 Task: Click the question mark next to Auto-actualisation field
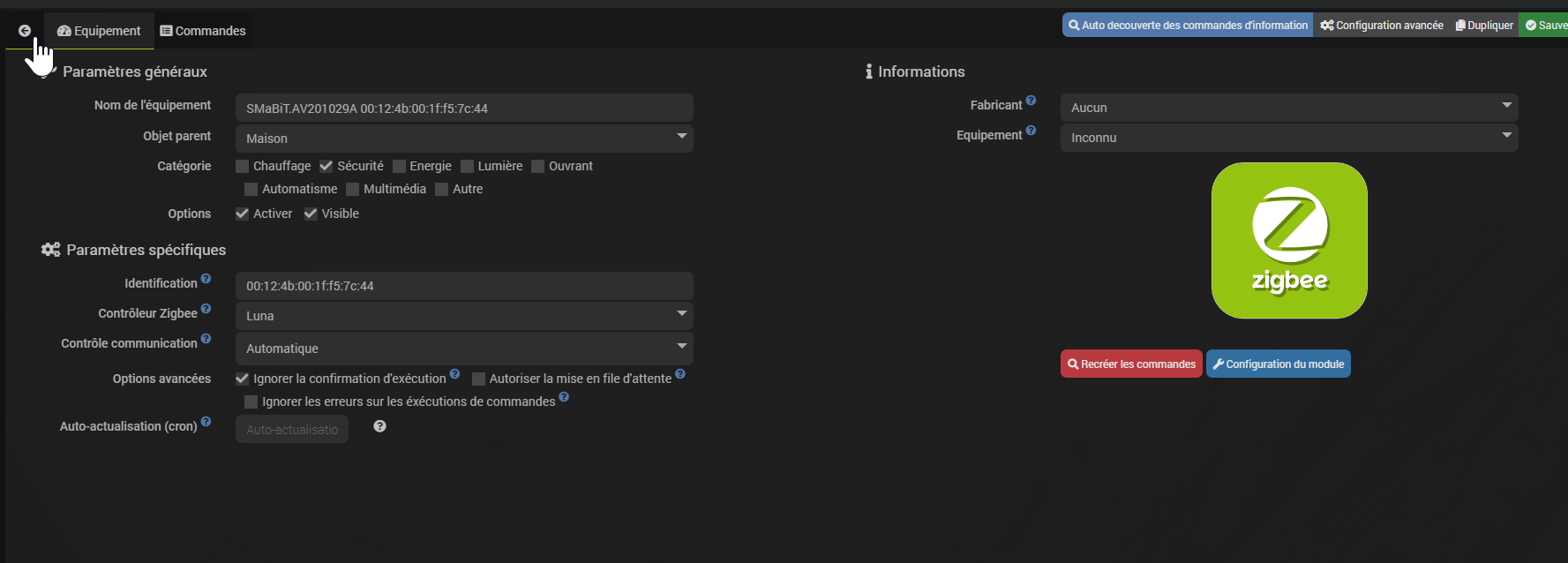(x=379, y=426)
